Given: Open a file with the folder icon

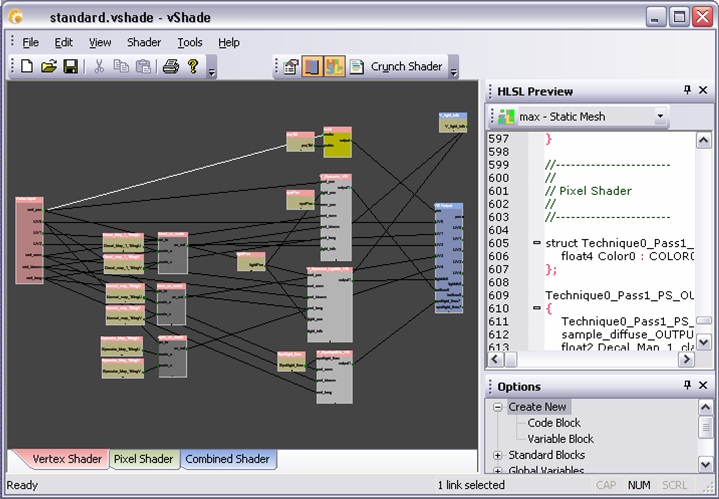Looking at the screenshot, I should 49,67.
